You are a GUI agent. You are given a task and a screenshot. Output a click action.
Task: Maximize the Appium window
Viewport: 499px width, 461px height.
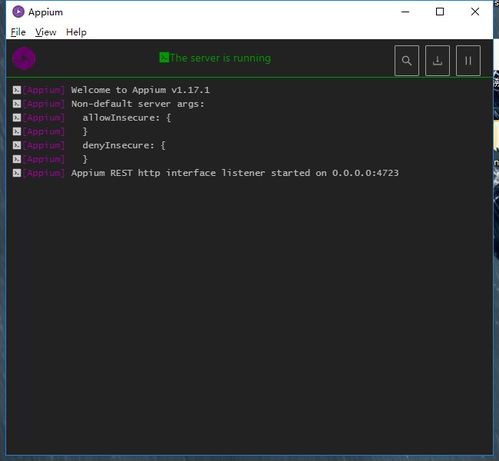pos(440,12)
